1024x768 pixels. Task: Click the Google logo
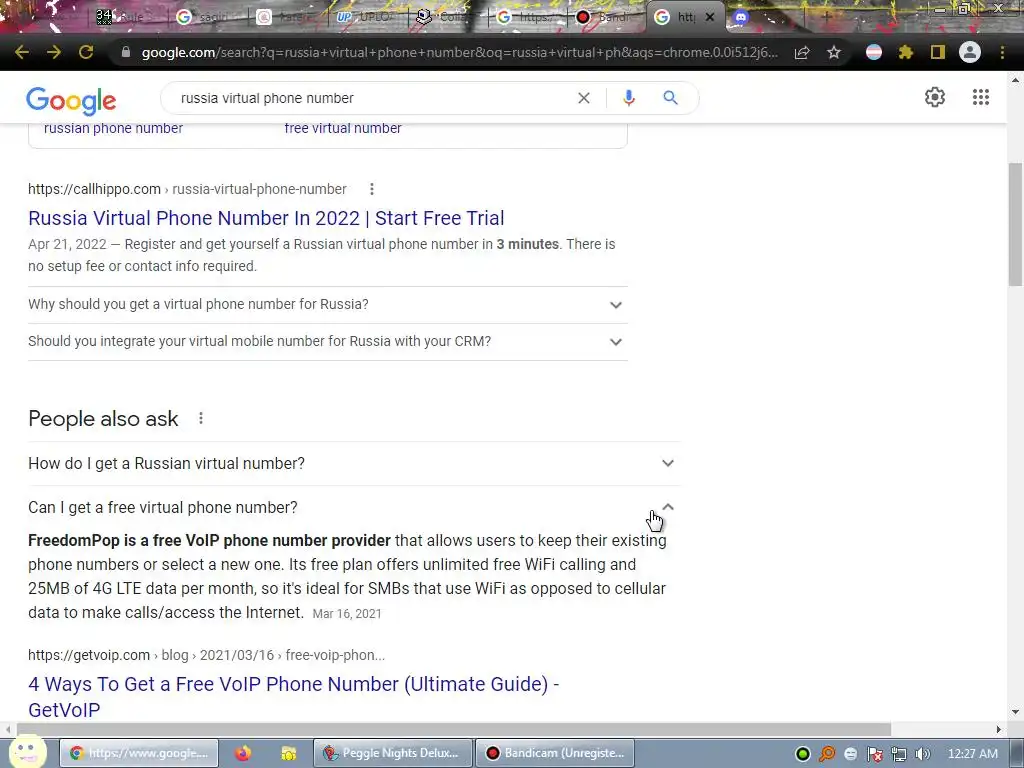(71, 100)
